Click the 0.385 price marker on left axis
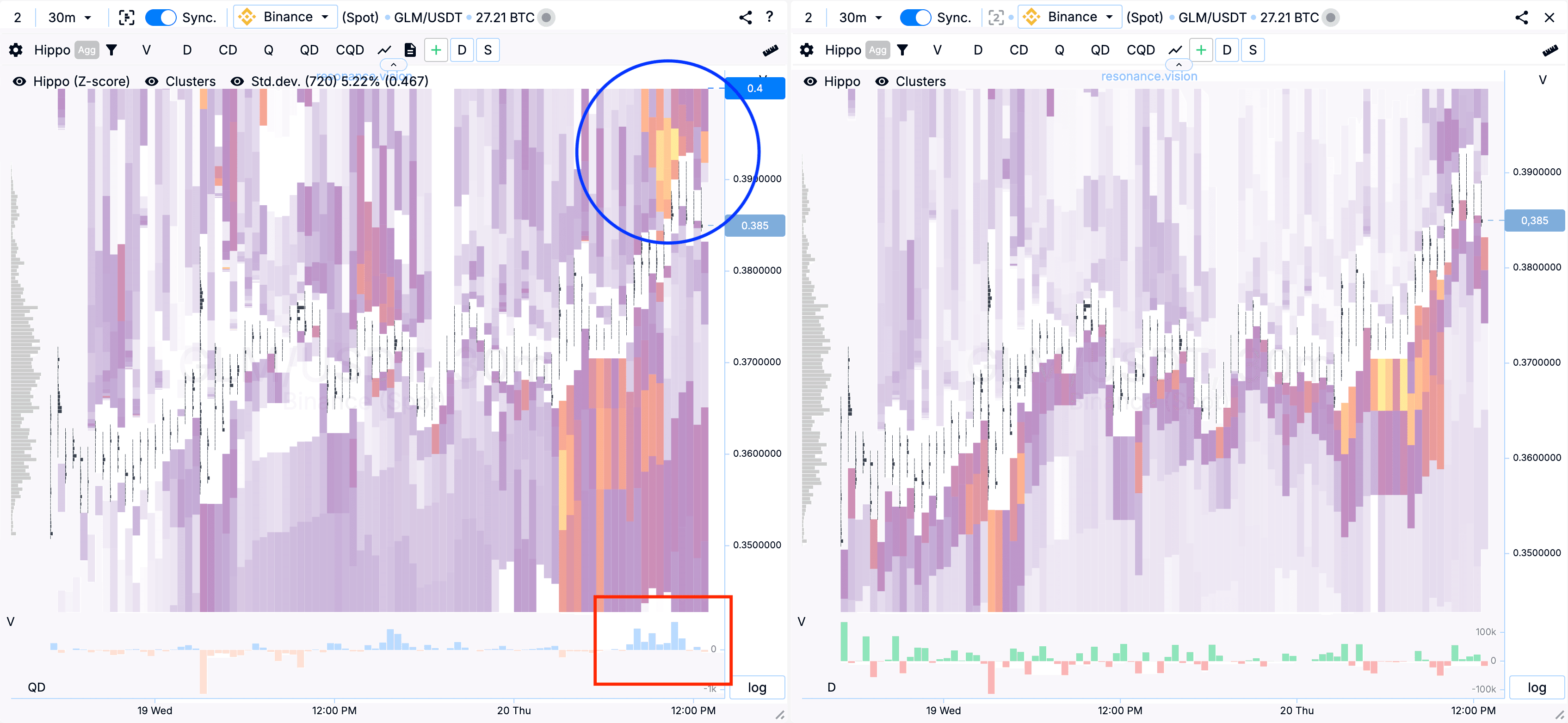The width and height of the screenshot is (1568, 723). (755, 225)
